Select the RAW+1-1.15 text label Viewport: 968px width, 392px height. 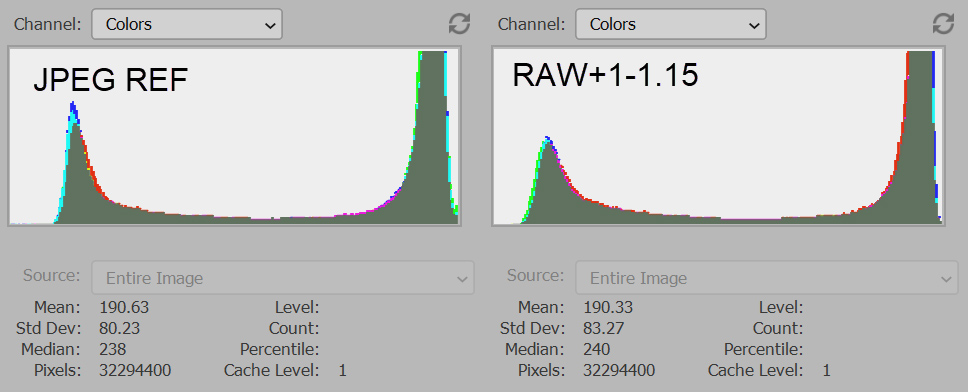pos(605,75)
